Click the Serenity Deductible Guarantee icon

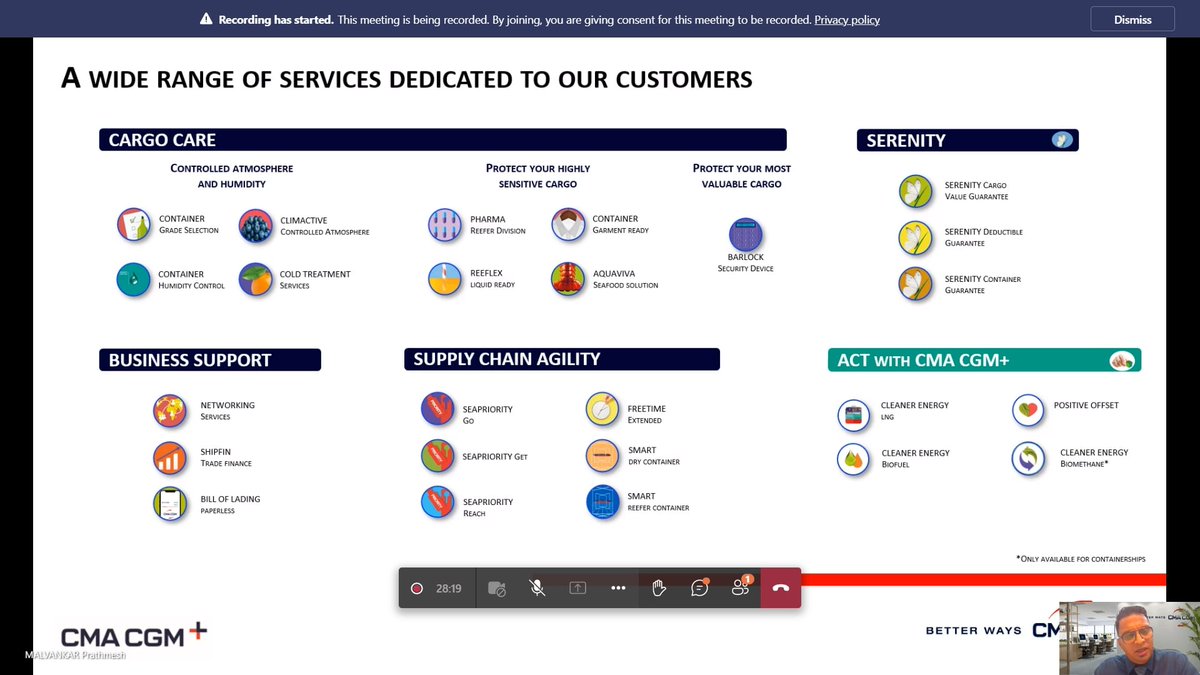[x=916, y=237]
